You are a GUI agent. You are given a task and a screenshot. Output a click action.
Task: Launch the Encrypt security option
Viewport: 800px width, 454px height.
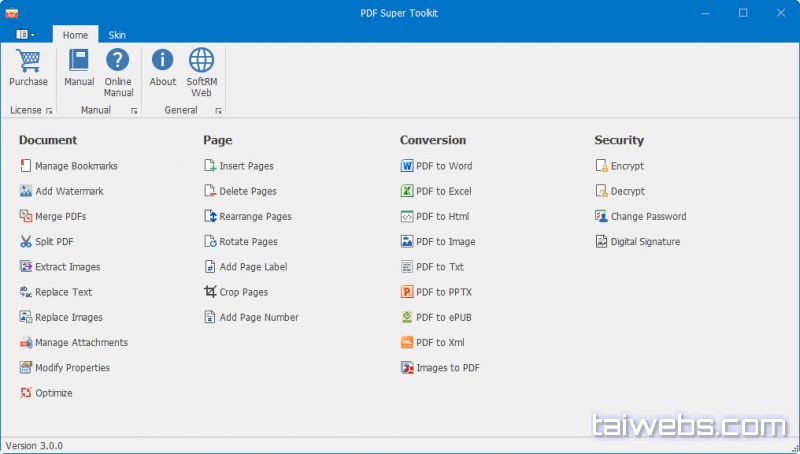(627, 166)
